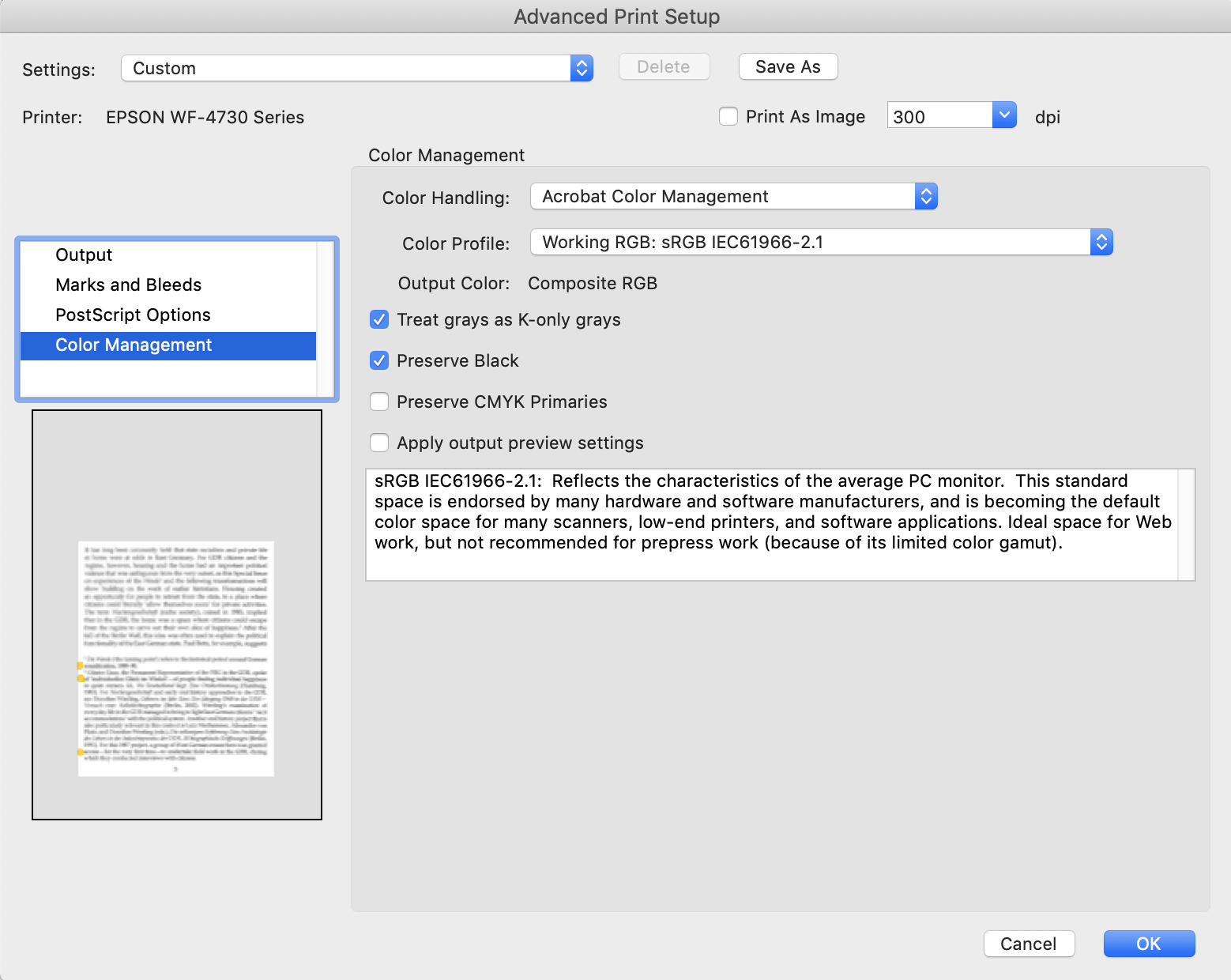Click the Color Profile stepper arrows icon
The height and width of the screenshot is (980, 1231).
point(1101,242)
